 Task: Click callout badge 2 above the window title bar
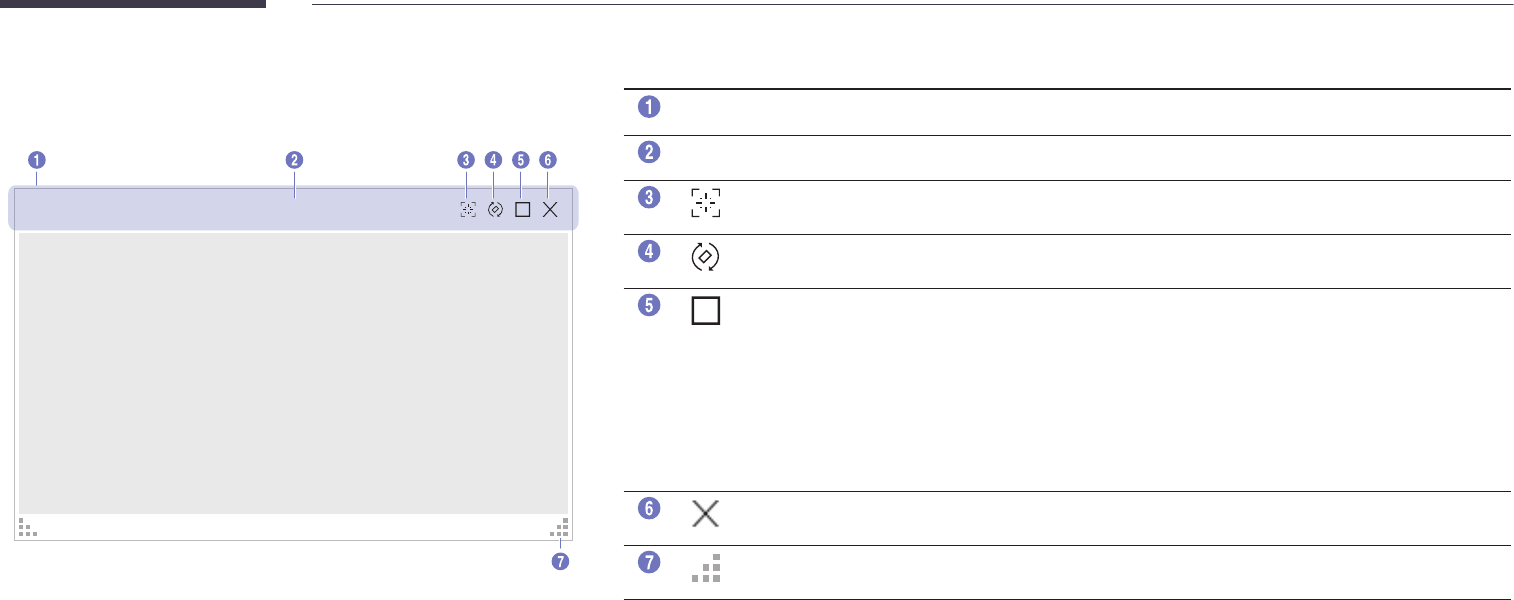click(294, 159)
